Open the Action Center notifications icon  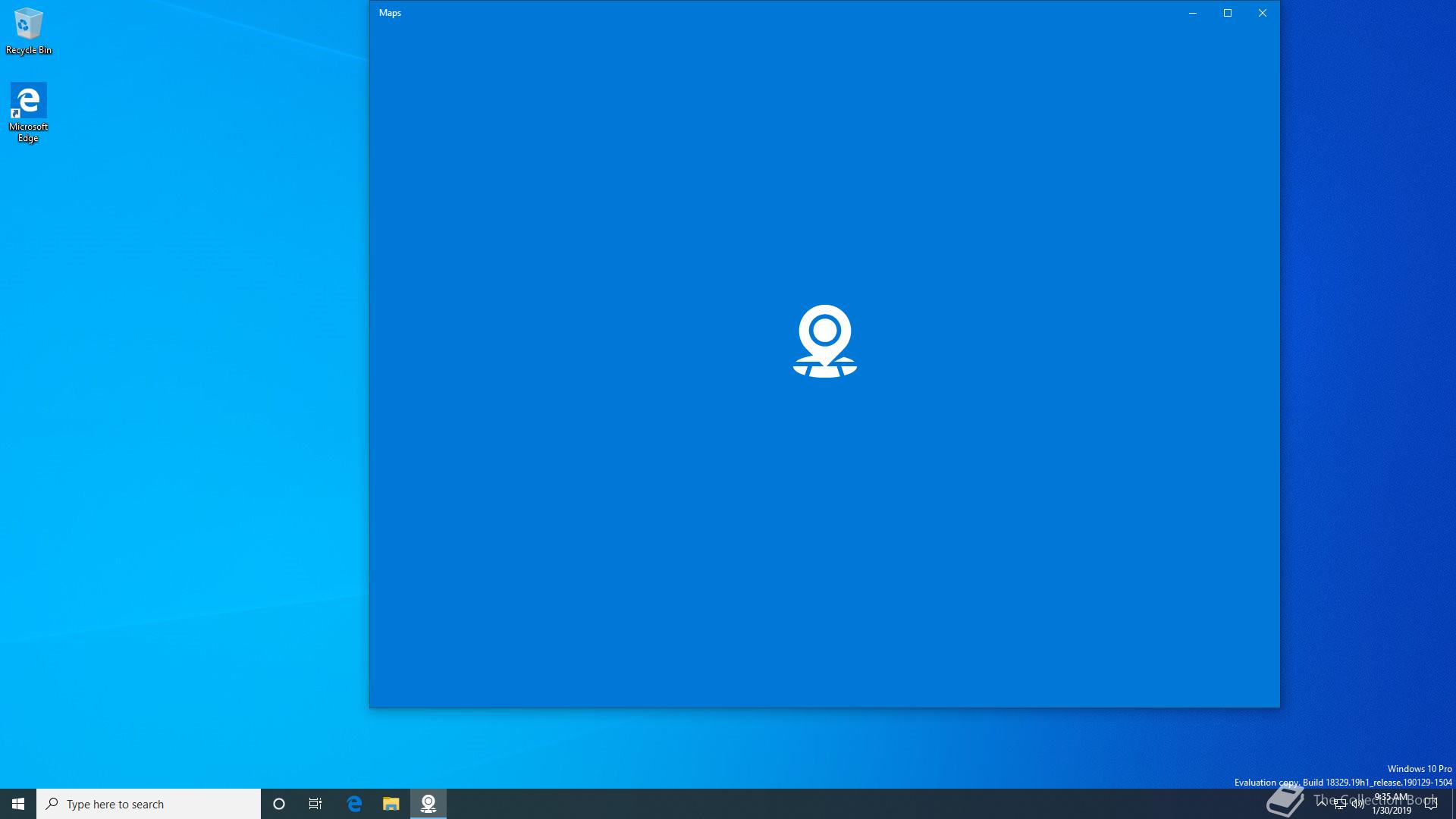tap(1431, 804)
